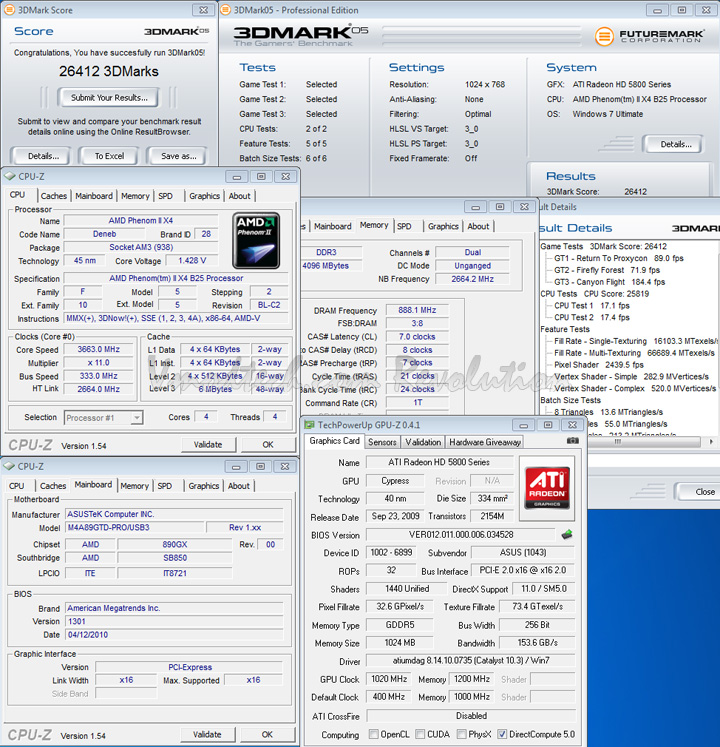The height and width of the screenshot is (747, 720).
Task: Open System Details button in 3DMark05
Action: tap(675, 144)
